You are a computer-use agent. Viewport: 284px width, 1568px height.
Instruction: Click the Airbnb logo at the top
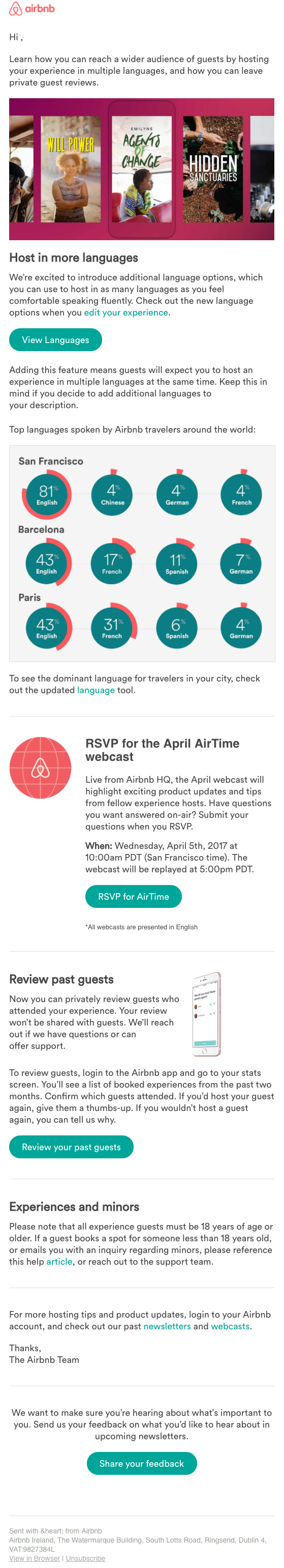pyautogui.click(x=31, y=9)
